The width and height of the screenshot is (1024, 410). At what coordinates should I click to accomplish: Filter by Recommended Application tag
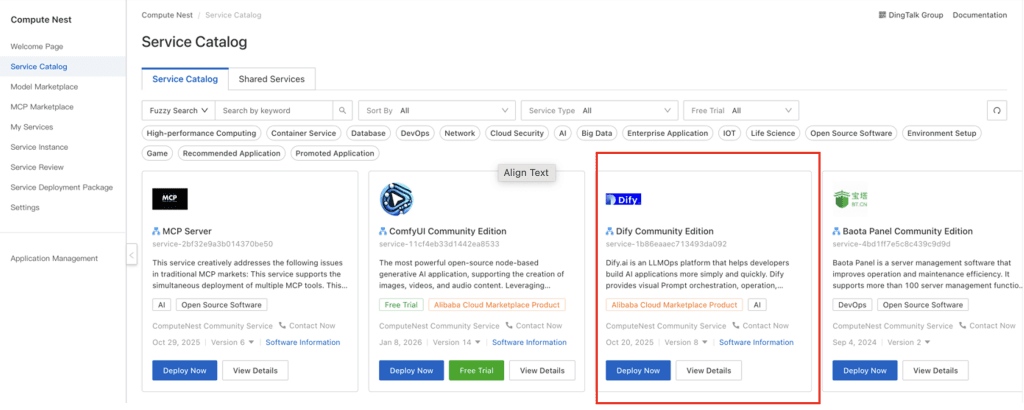[x=232, y=153]
